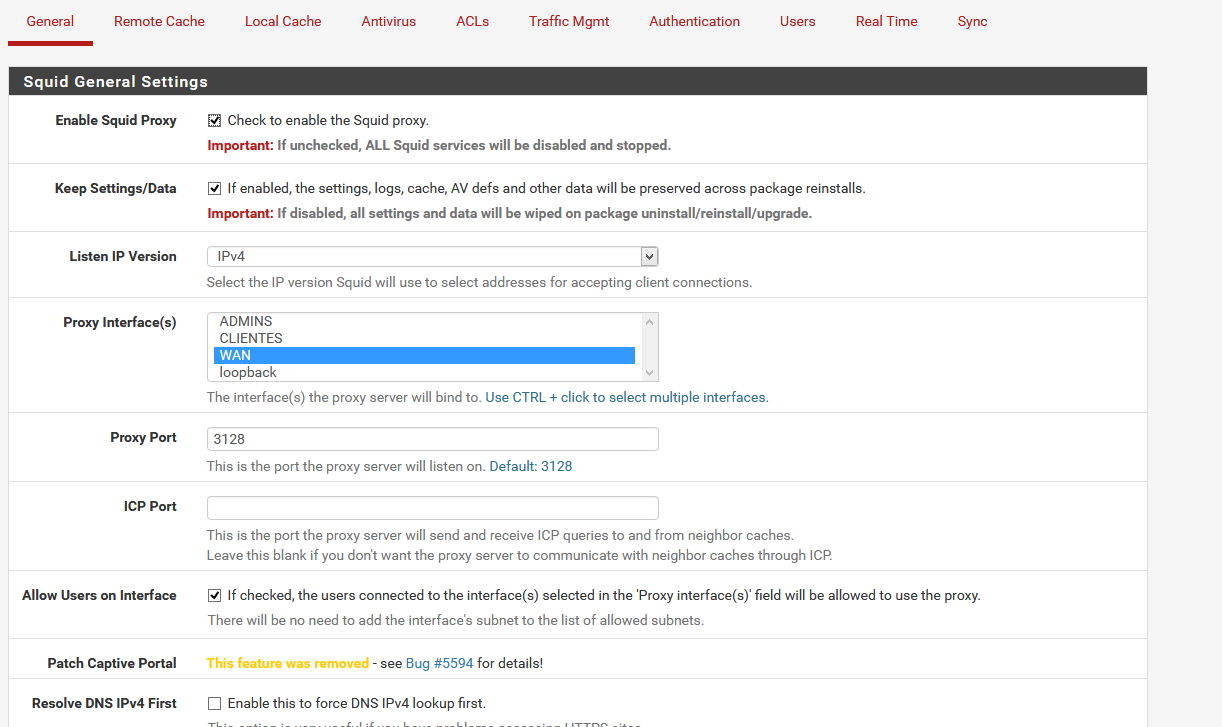
Task: Toggle the Keep Settings/Data checkbox
Action: [214, 189]
